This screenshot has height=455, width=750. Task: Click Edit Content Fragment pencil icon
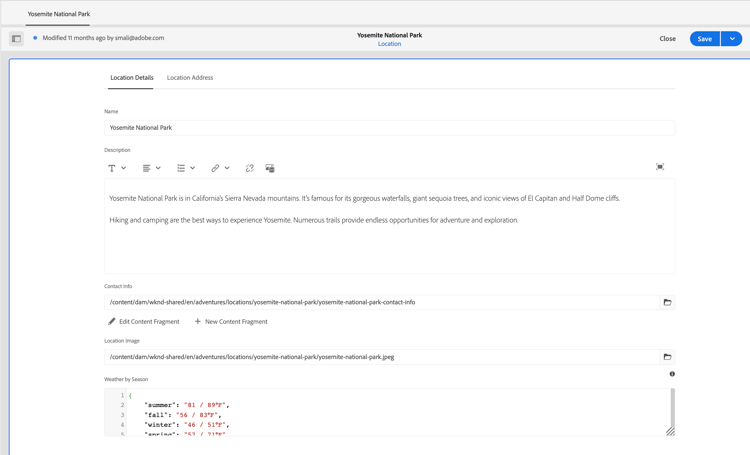point(111,322)
